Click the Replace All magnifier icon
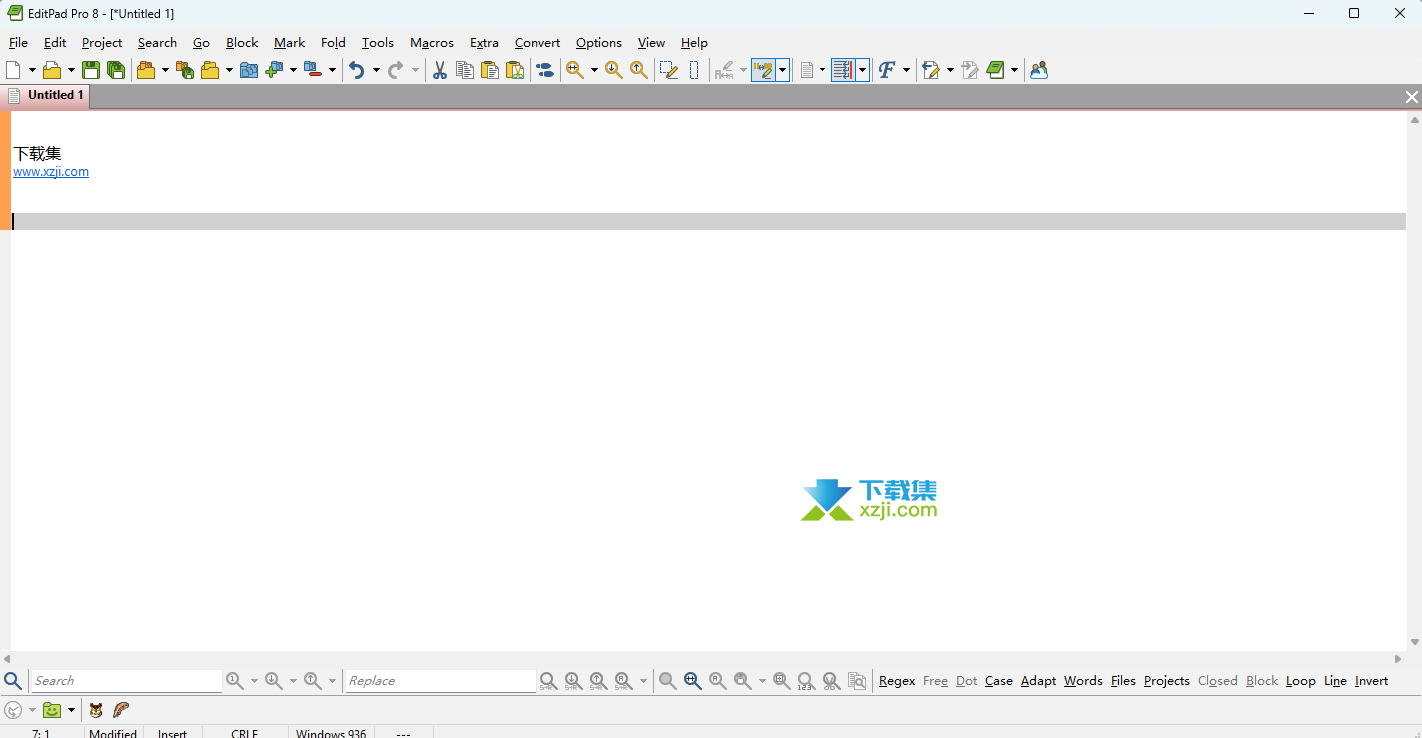Viewport: 1422px width, 738px height. (622, 681)
